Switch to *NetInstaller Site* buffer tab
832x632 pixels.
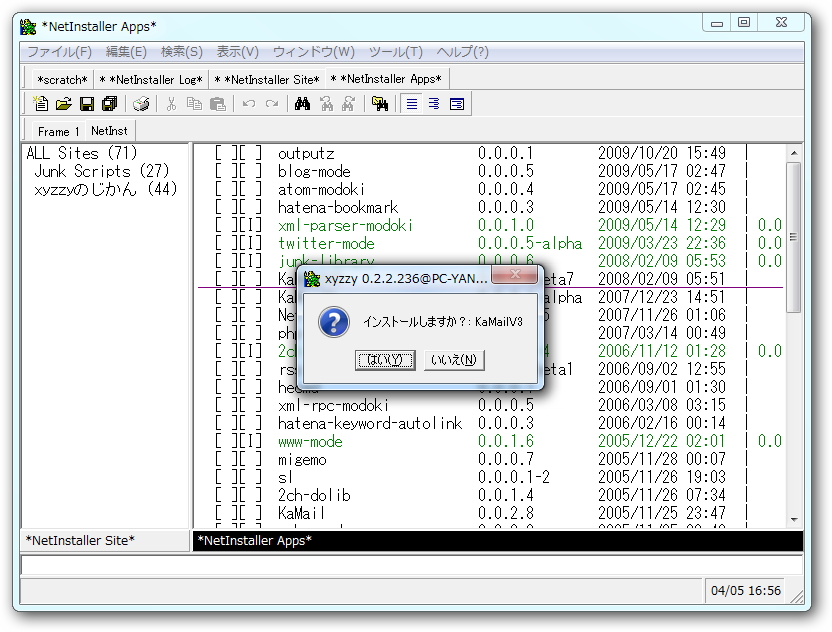[x=267, y=80]
